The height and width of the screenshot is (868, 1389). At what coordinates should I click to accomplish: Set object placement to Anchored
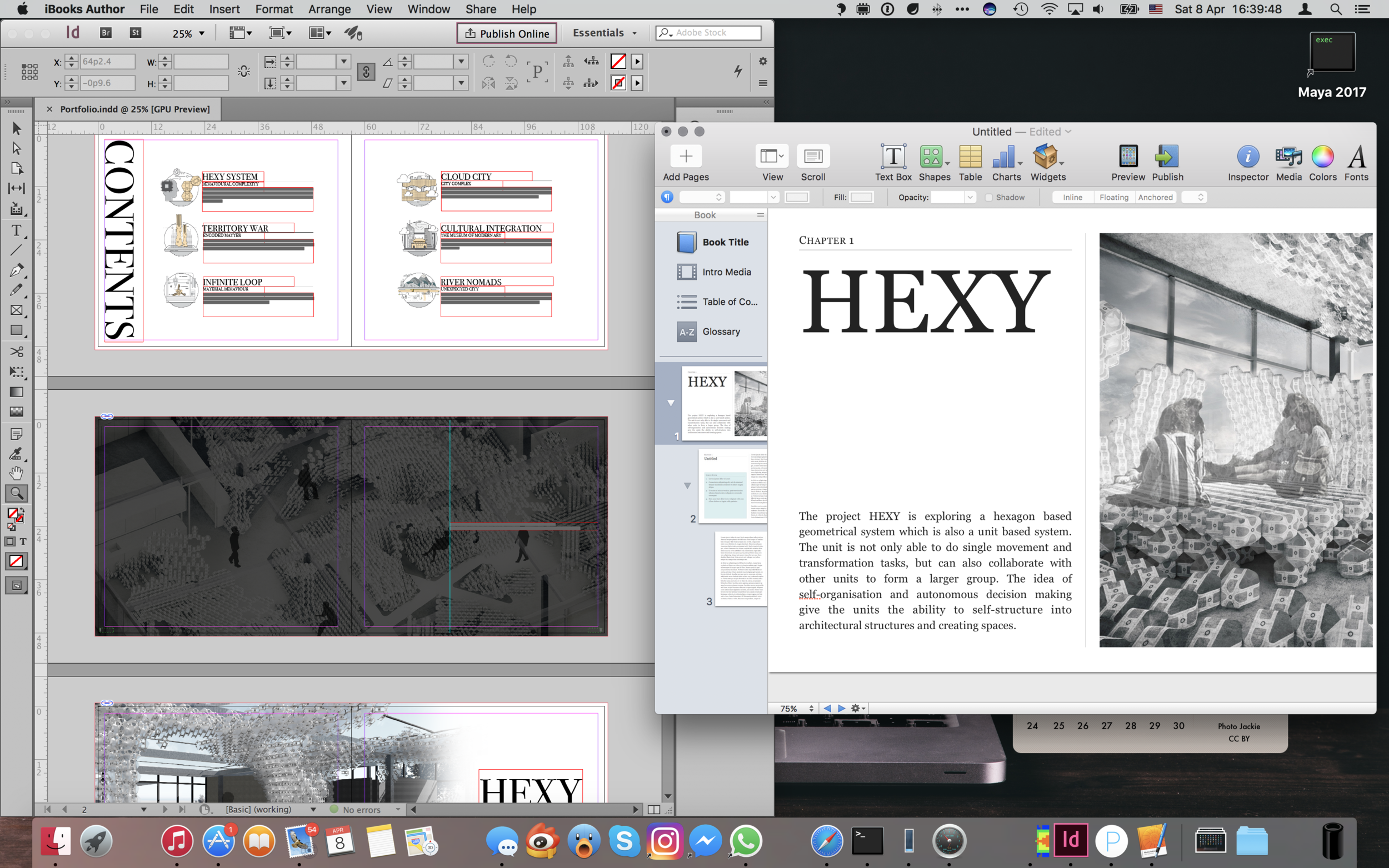tap(1155, 198)
